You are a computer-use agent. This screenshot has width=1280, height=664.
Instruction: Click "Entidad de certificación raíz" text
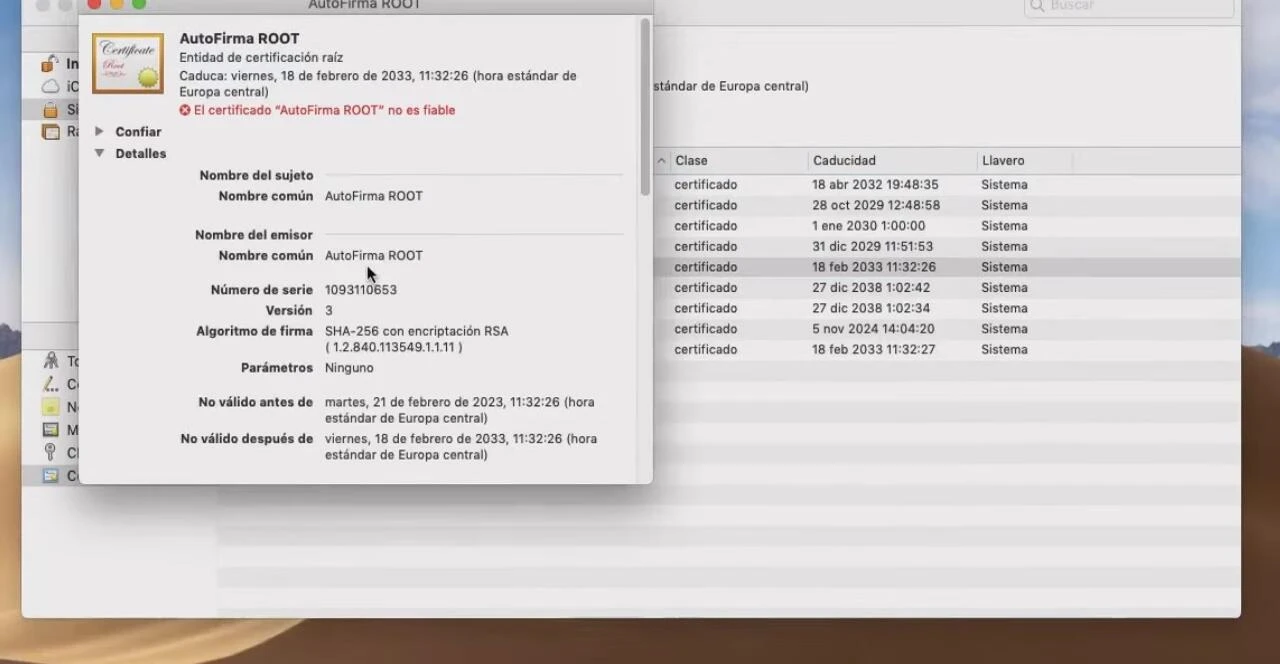(261, 58)
